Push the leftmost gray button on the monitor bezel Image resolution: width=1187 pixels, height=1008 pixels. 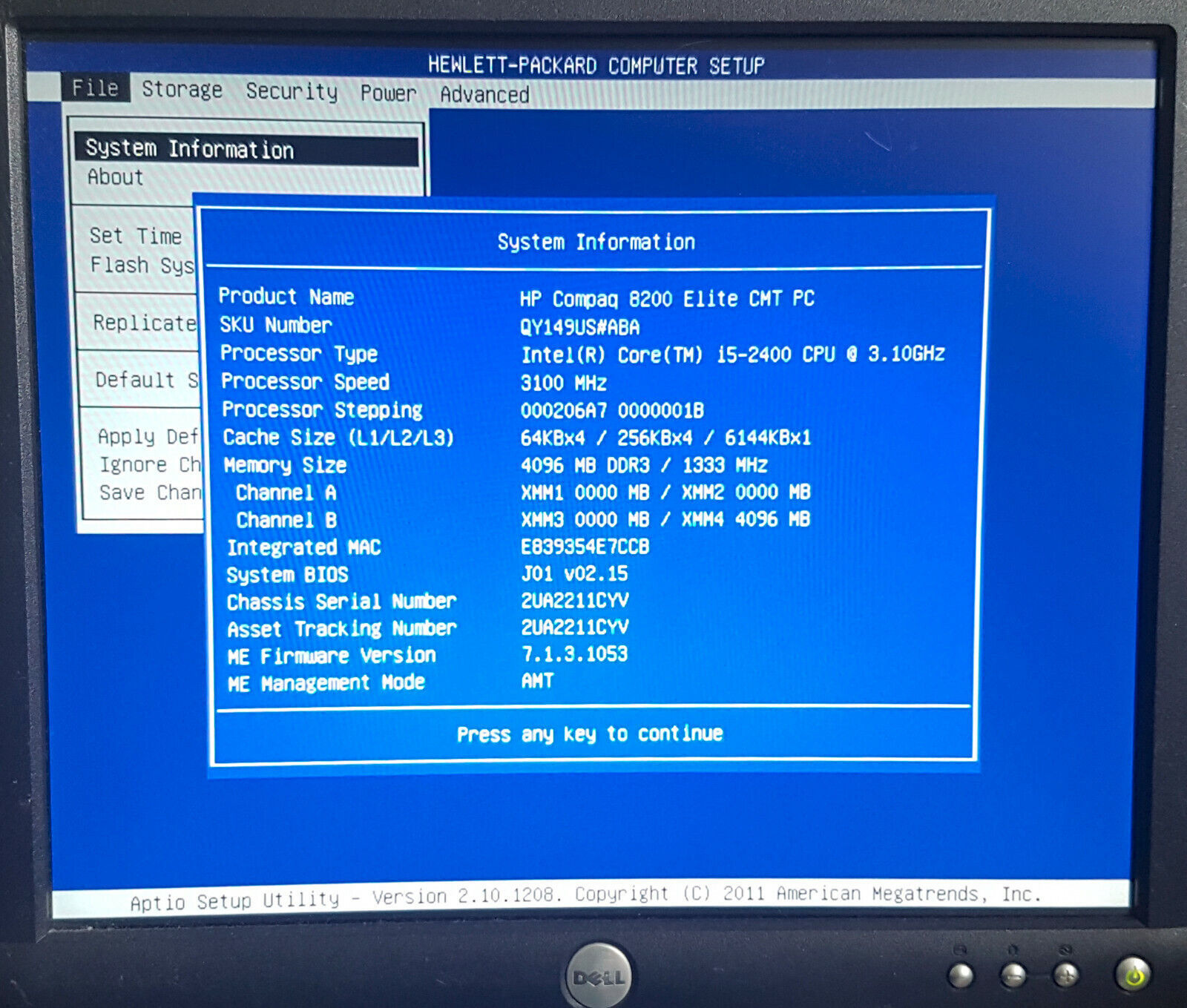961,975
